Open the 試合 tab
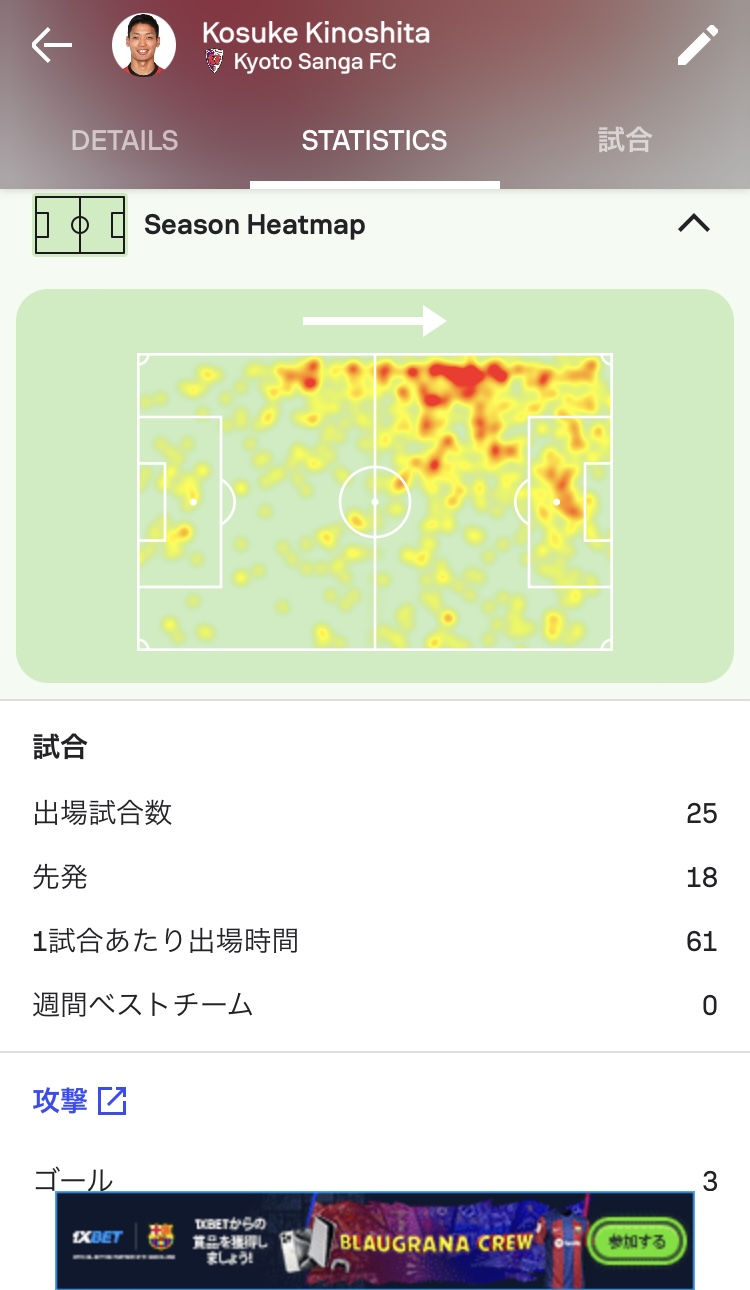 (625, 140)
